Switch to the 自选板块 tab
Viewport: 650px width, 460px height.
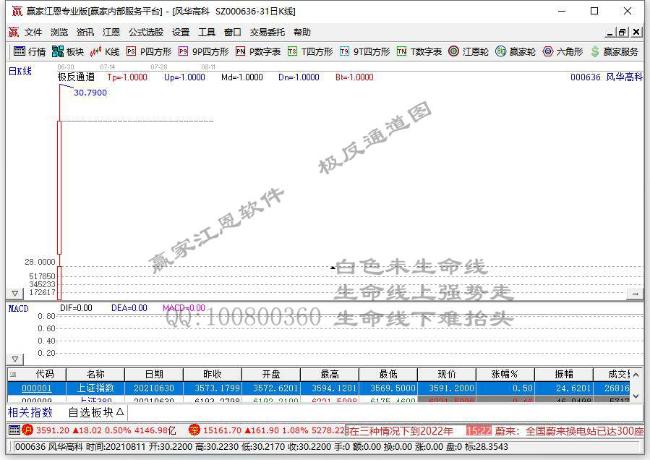coord(96,412)
